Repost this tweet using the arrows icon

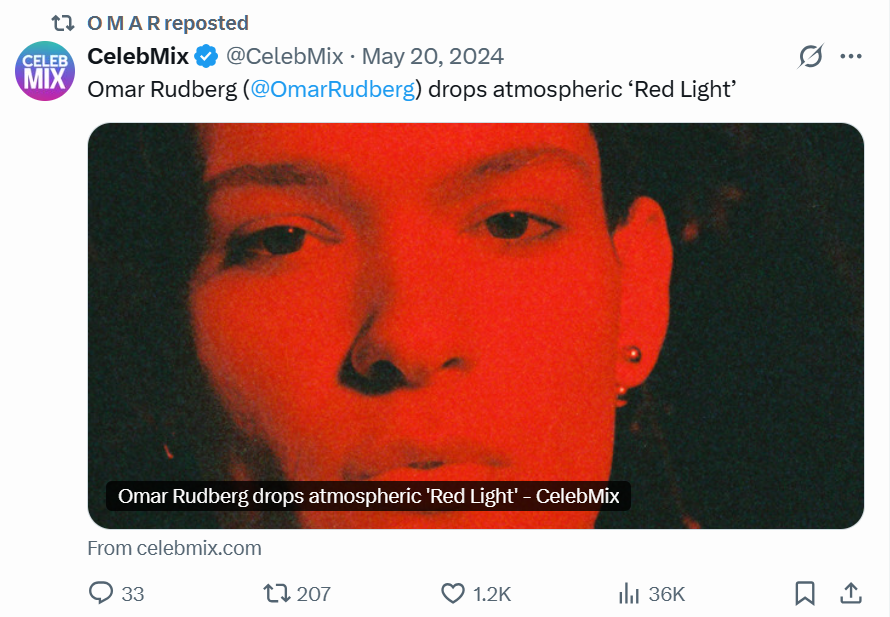pos(276,593)
